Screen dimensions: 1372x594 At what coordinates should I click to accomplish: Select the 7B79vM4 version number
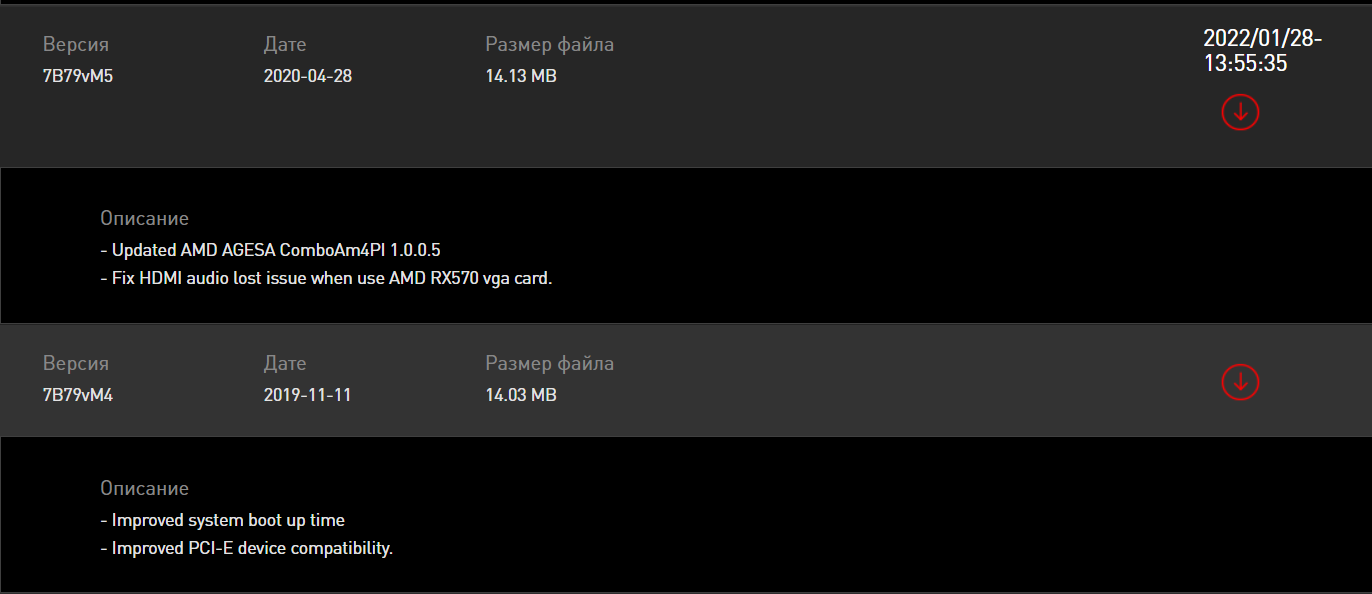click(x=78, y=395)
